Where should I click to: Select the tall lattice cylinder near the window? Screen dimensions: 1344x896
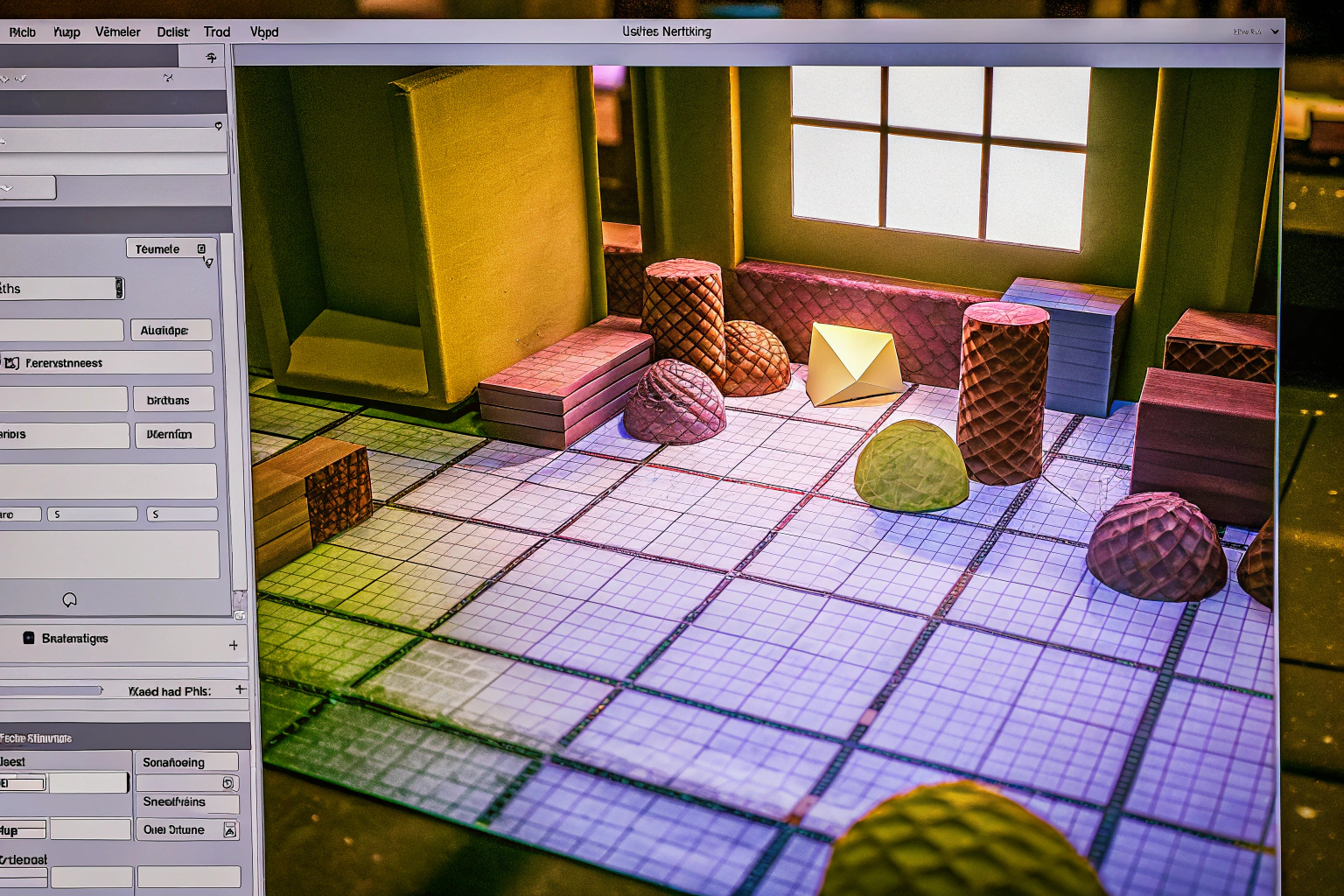coord(1002,393)
